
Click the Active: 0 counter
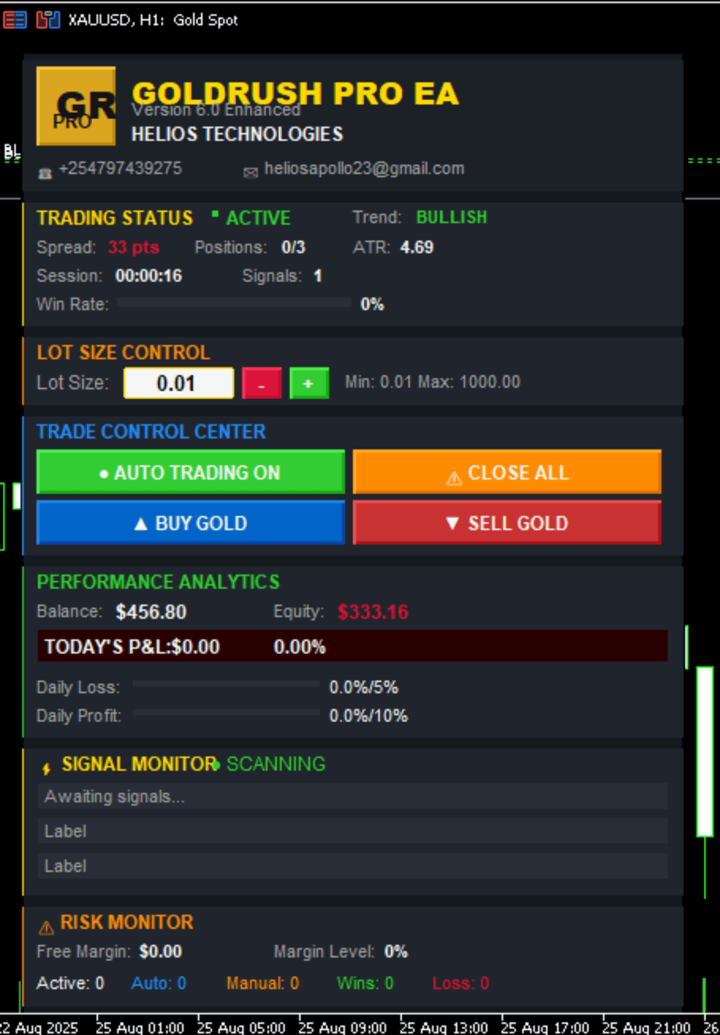pos(71,984)
